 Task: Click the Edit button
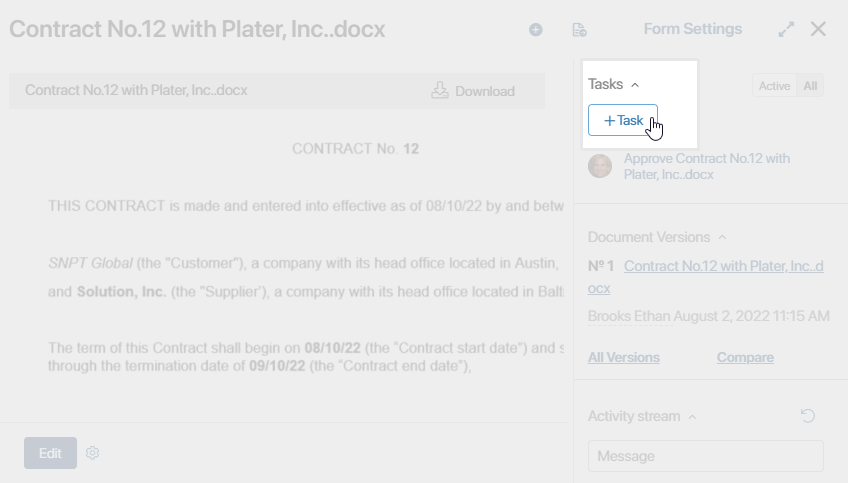pyautogui.click(x=50, y=453)
